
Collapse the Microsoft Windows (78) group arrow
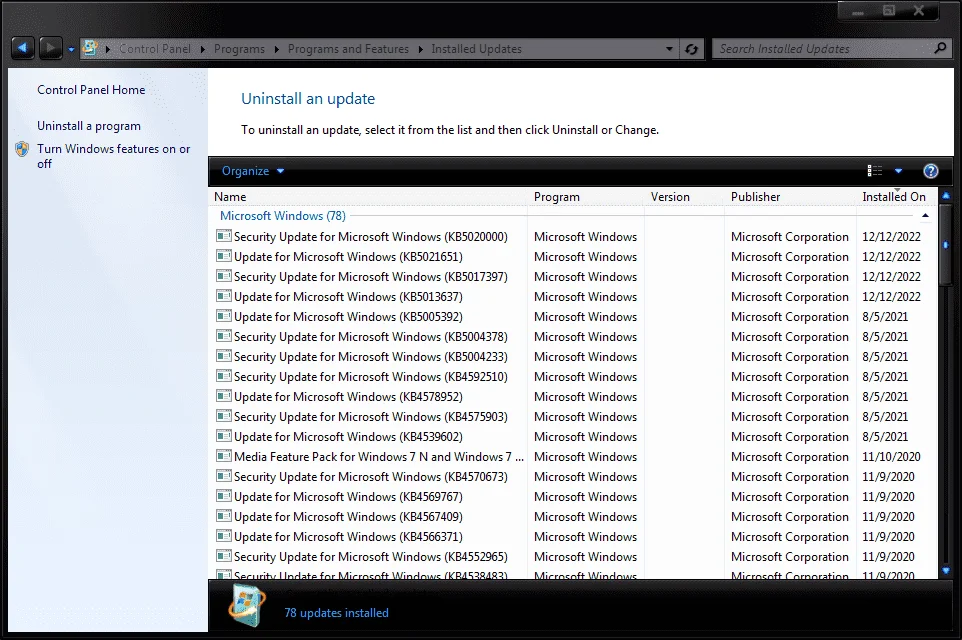click(x=925, y=215)
